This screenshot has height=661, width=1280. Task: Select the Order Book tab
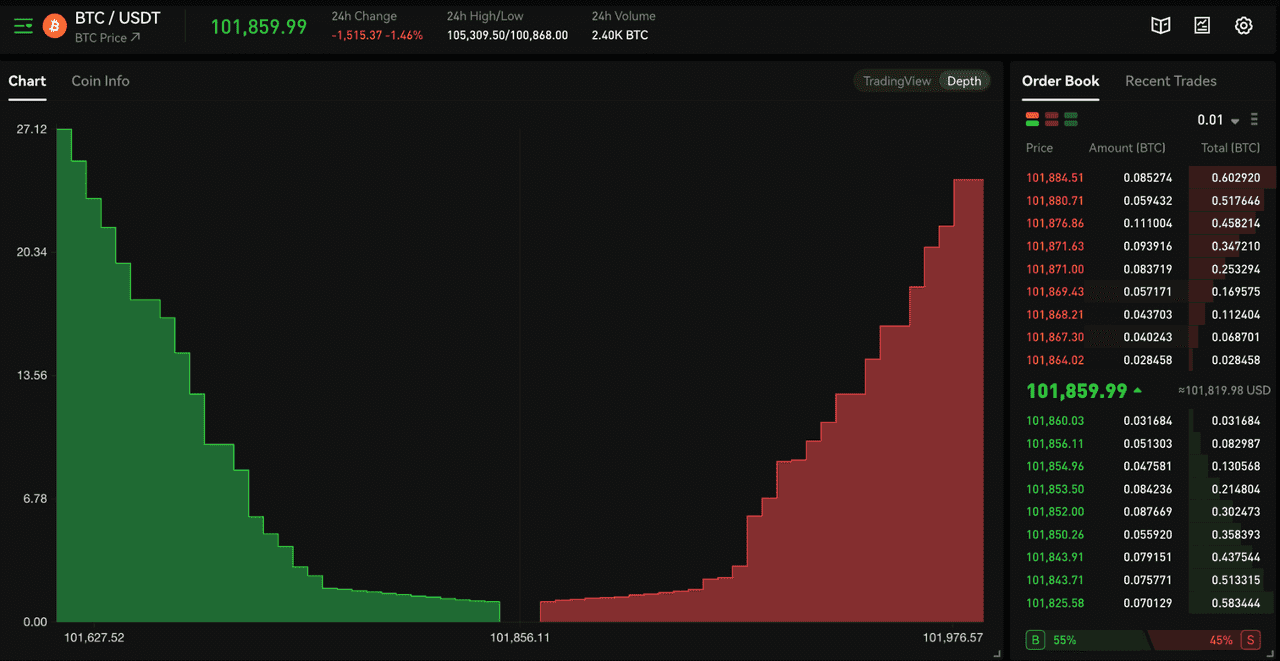click(x=1060, y=81)
